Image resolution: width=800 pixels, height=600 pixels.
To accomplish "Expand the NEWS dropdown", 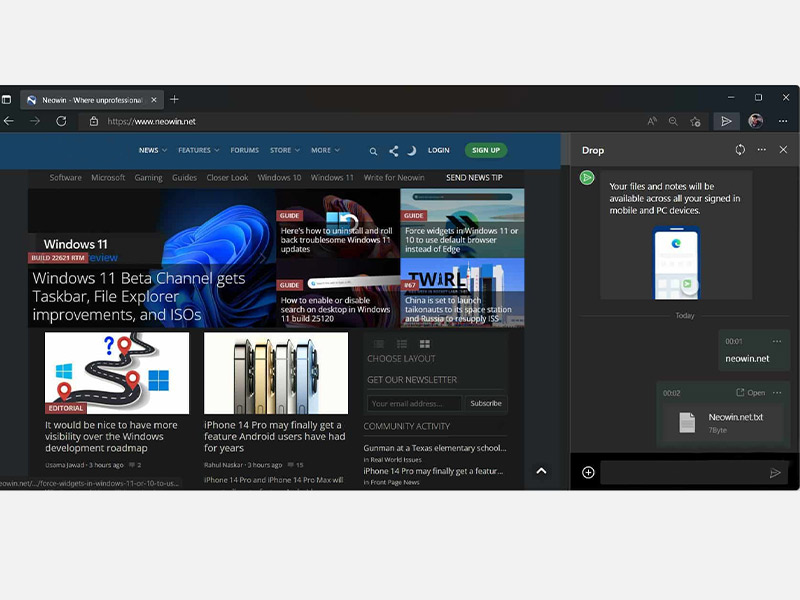I will (153, 151).
